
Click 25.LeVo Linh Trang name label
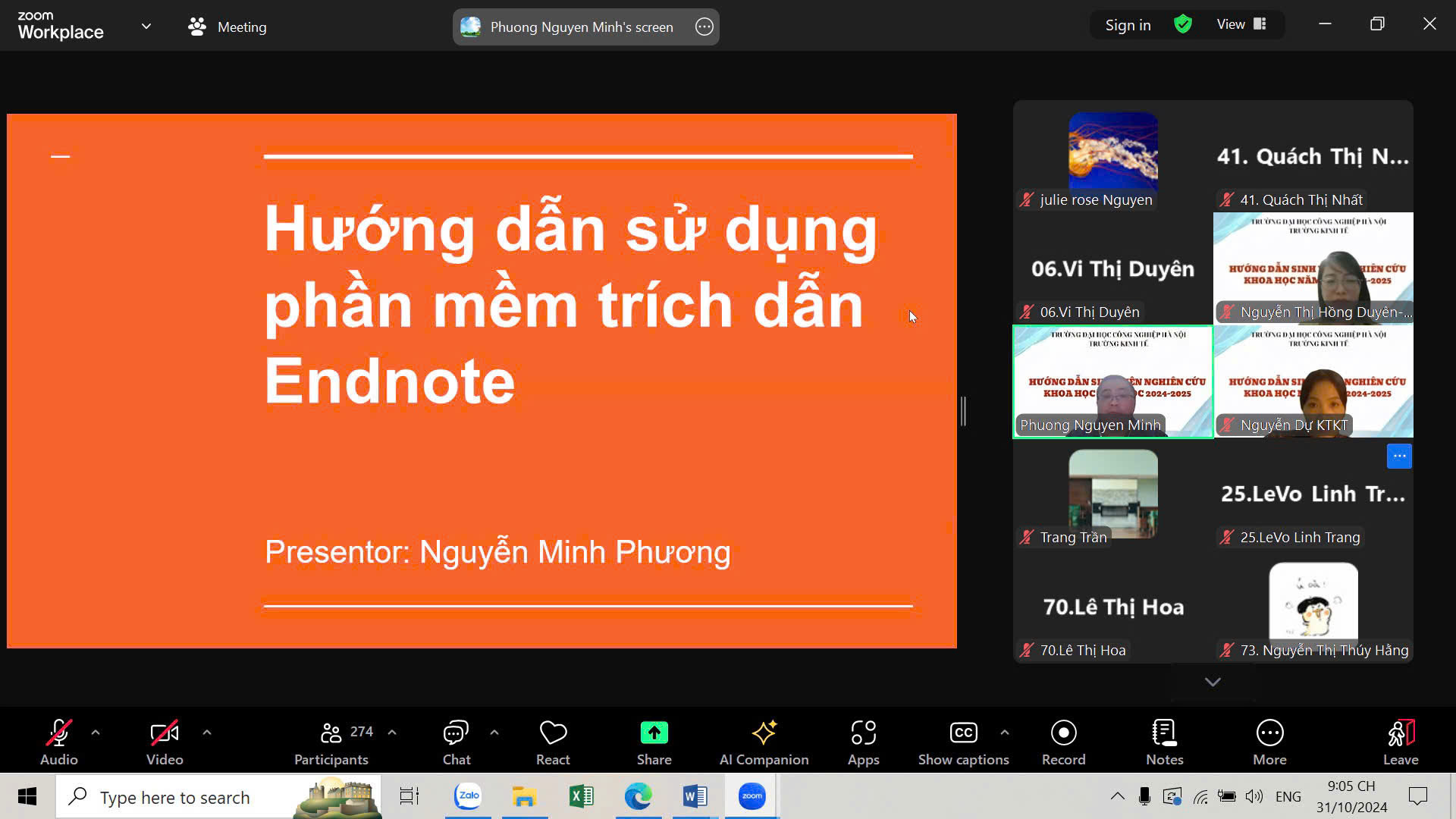click(1300, 537)
